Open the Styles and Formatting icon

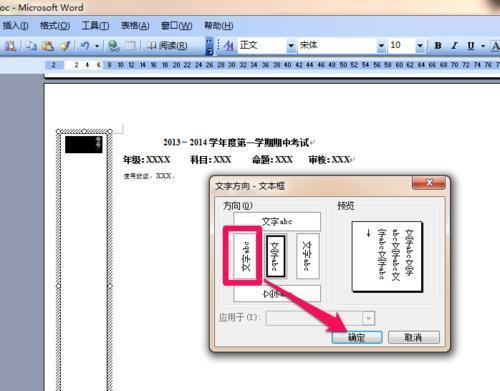click(x=229, y=46)
